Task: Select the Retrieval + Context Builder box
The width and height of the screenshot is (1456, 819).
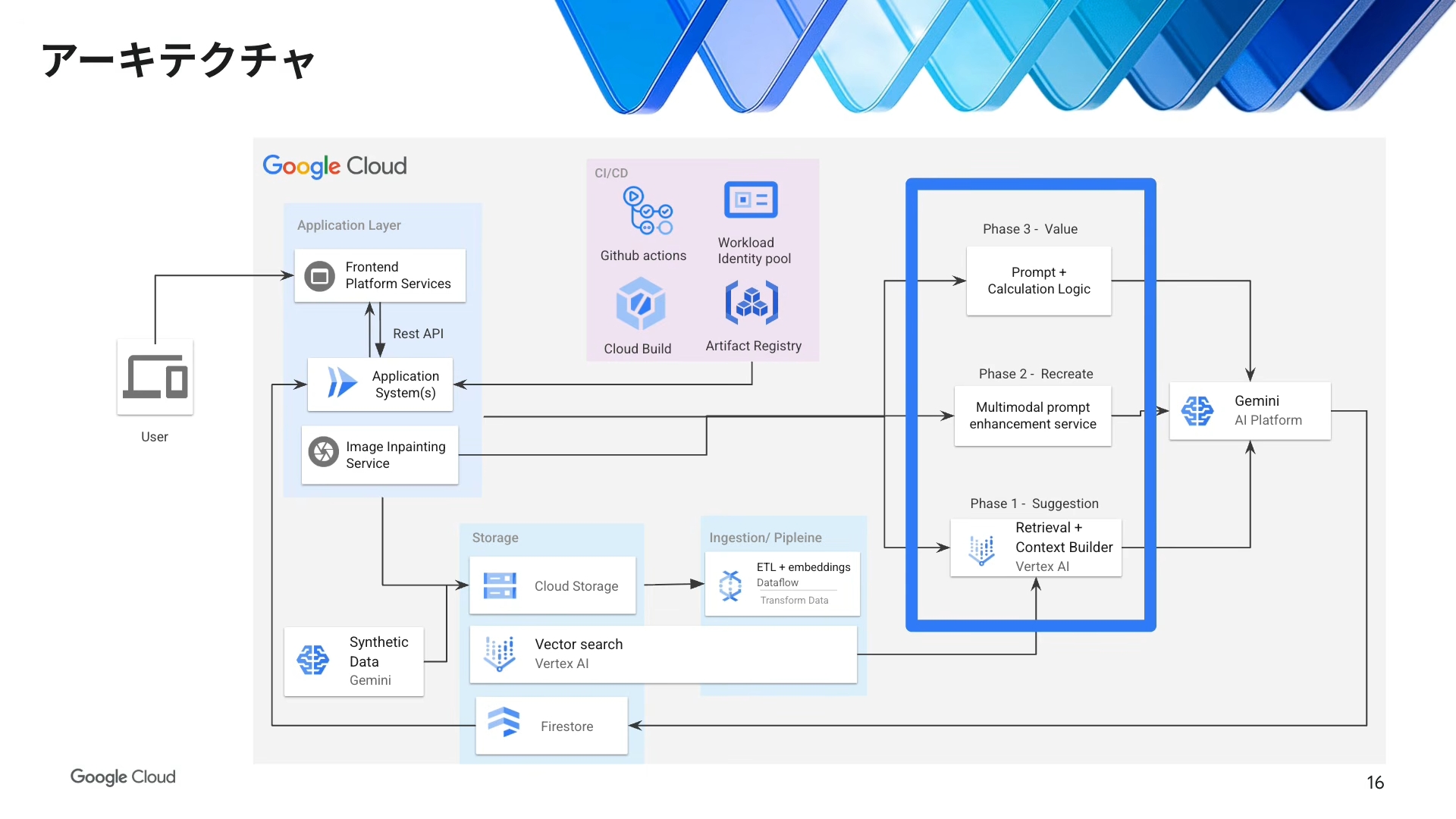Action: (1036, 548)
